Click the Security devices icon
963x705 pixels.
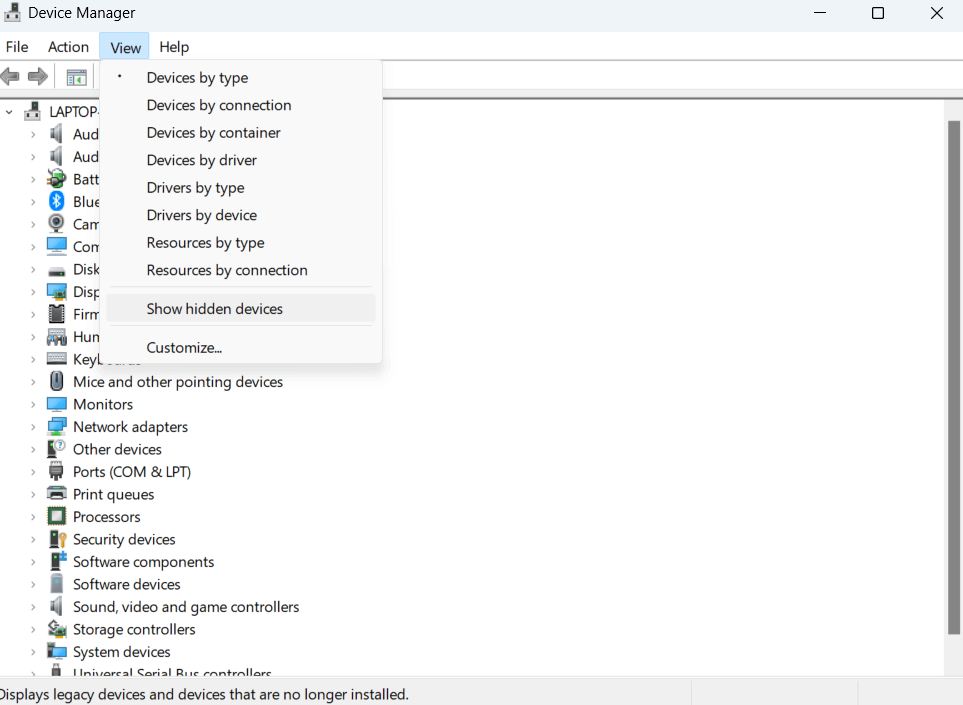[57, 540]
